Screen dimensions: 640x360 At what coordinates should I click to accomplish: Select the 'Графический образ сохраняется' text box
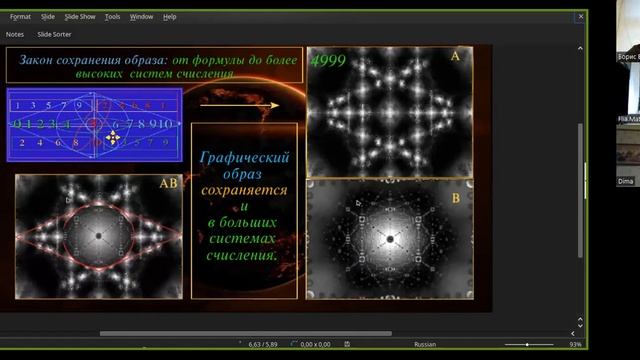tap(244, 211)
